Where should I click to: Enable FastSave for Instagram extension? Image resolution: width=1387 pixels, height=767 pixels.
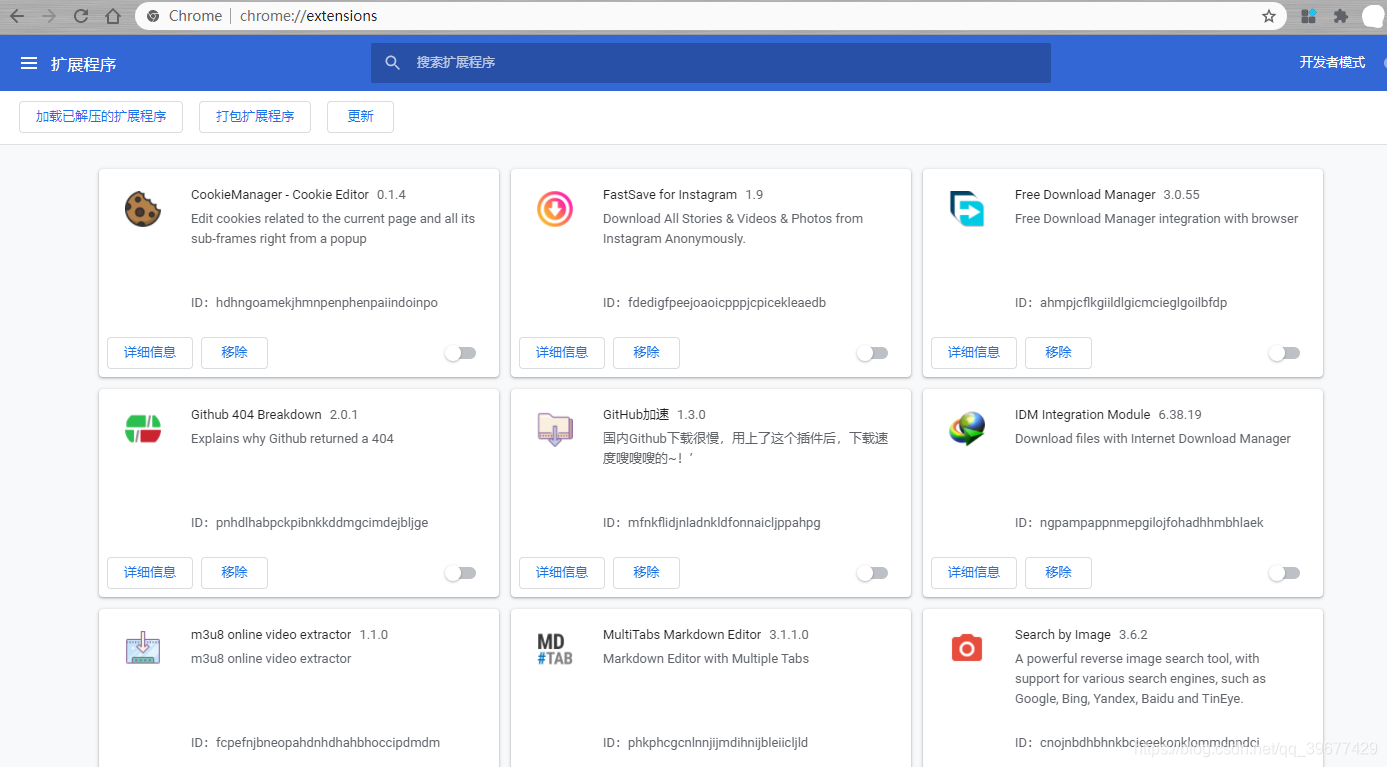click(873, 353)
